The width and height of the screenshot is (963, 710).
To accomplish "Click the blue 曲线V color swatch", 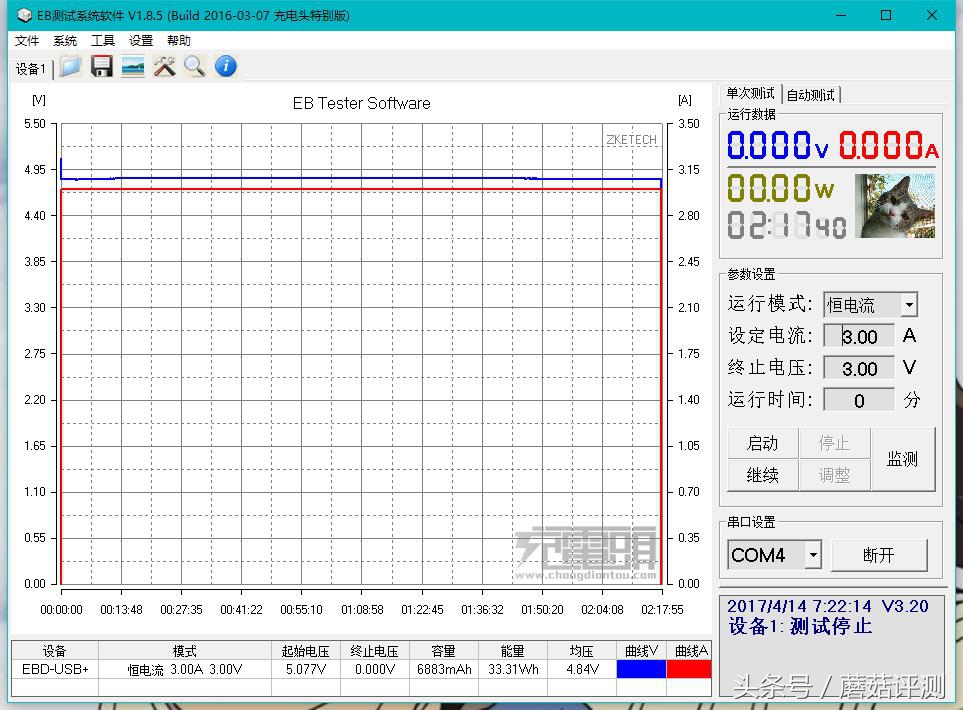I will click(641, 669).
